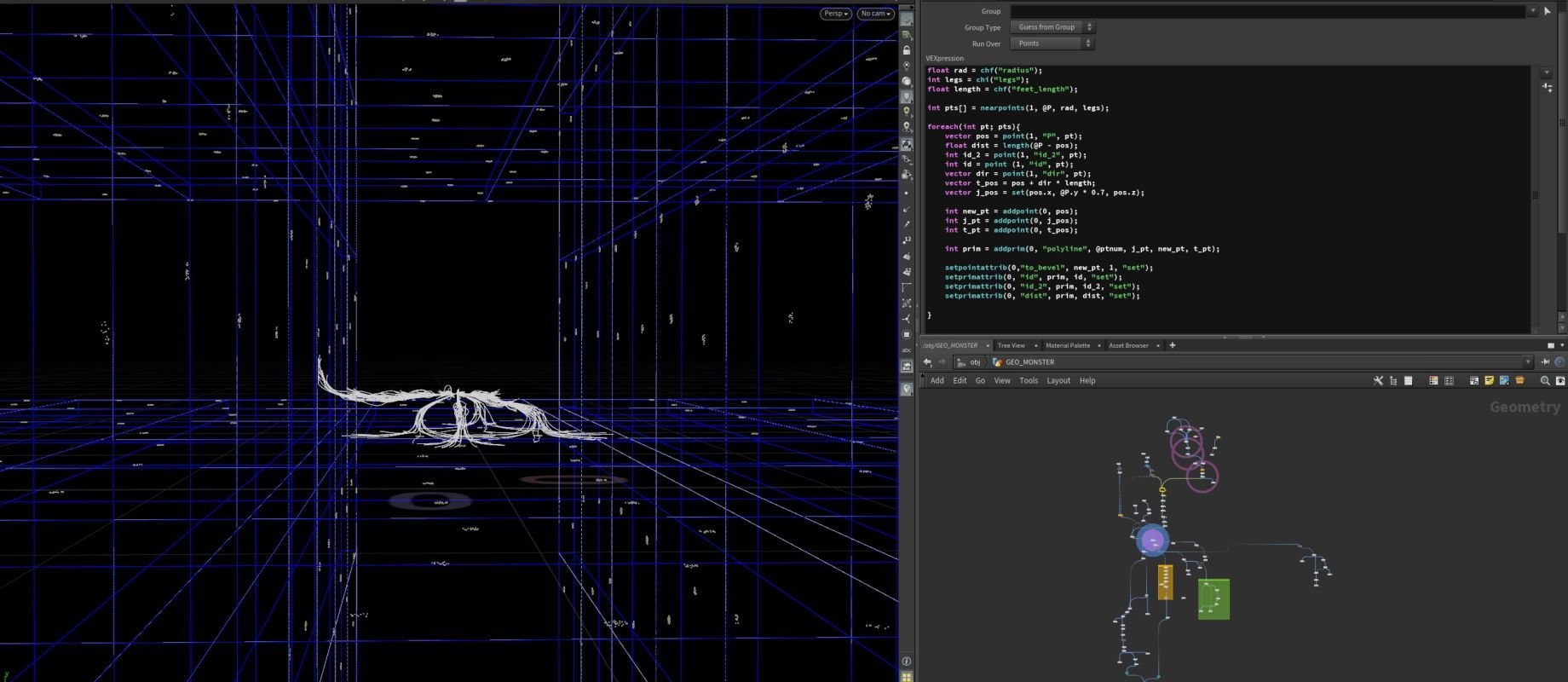This screenshot has width=1568, height=682.
Task: Go forward in network path history
Action: [x=942, y=361]
